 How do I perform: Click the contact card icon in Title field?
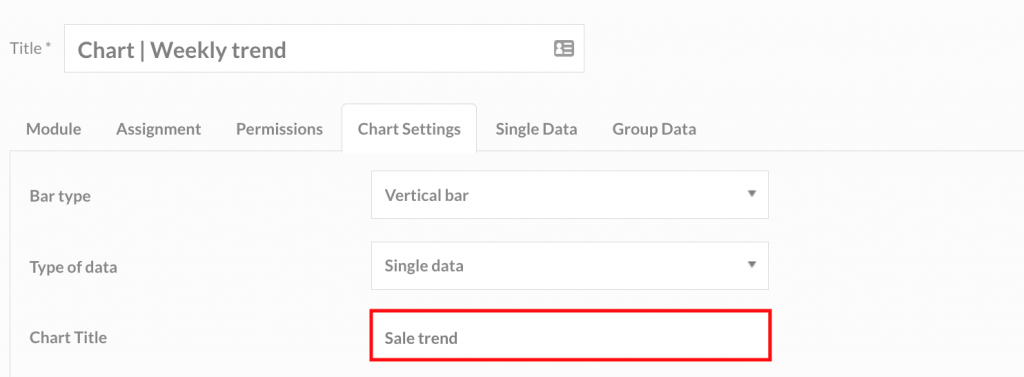coord(564,48)
